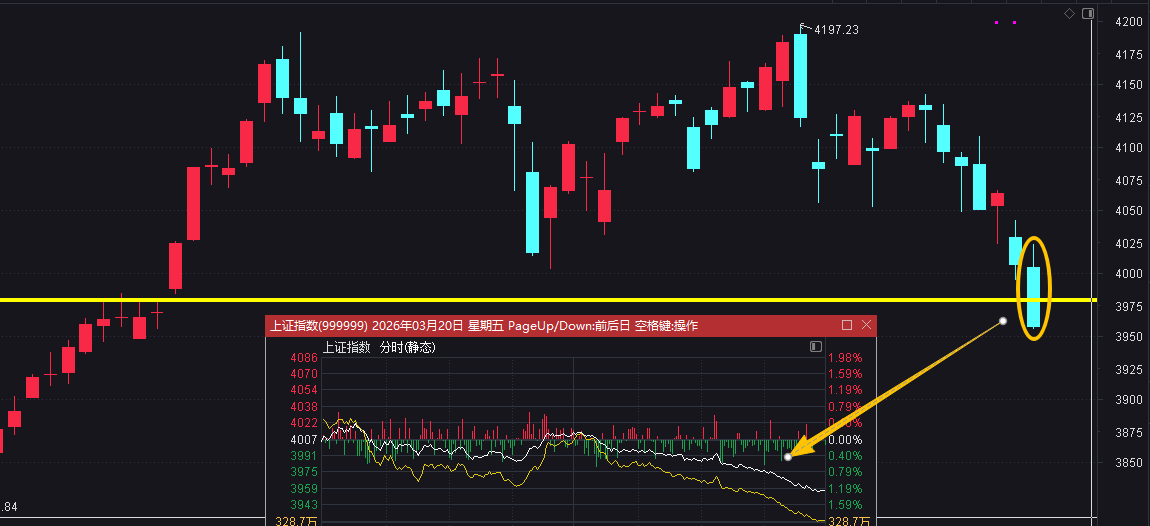1150x526 pixels.
Task: Toggle the panel icon inside the 分时 popup
Action: 815,347
